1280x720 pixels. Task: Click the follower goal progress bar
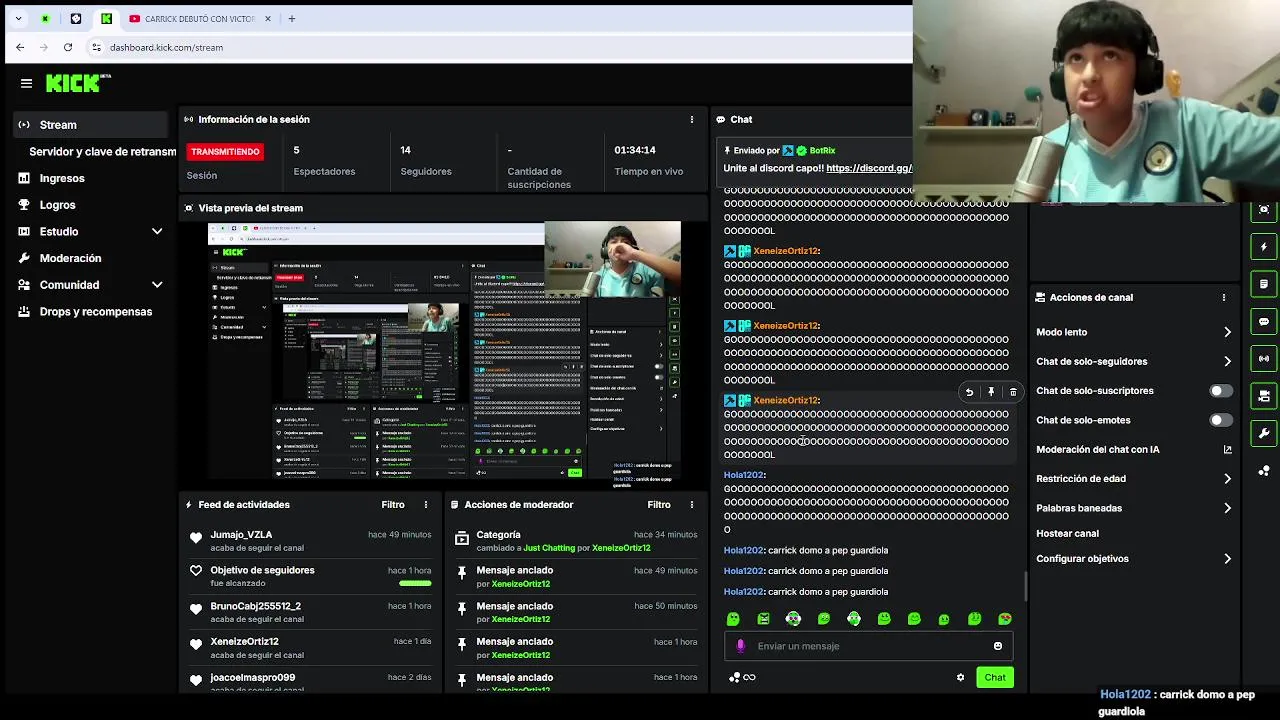(415, 583)
